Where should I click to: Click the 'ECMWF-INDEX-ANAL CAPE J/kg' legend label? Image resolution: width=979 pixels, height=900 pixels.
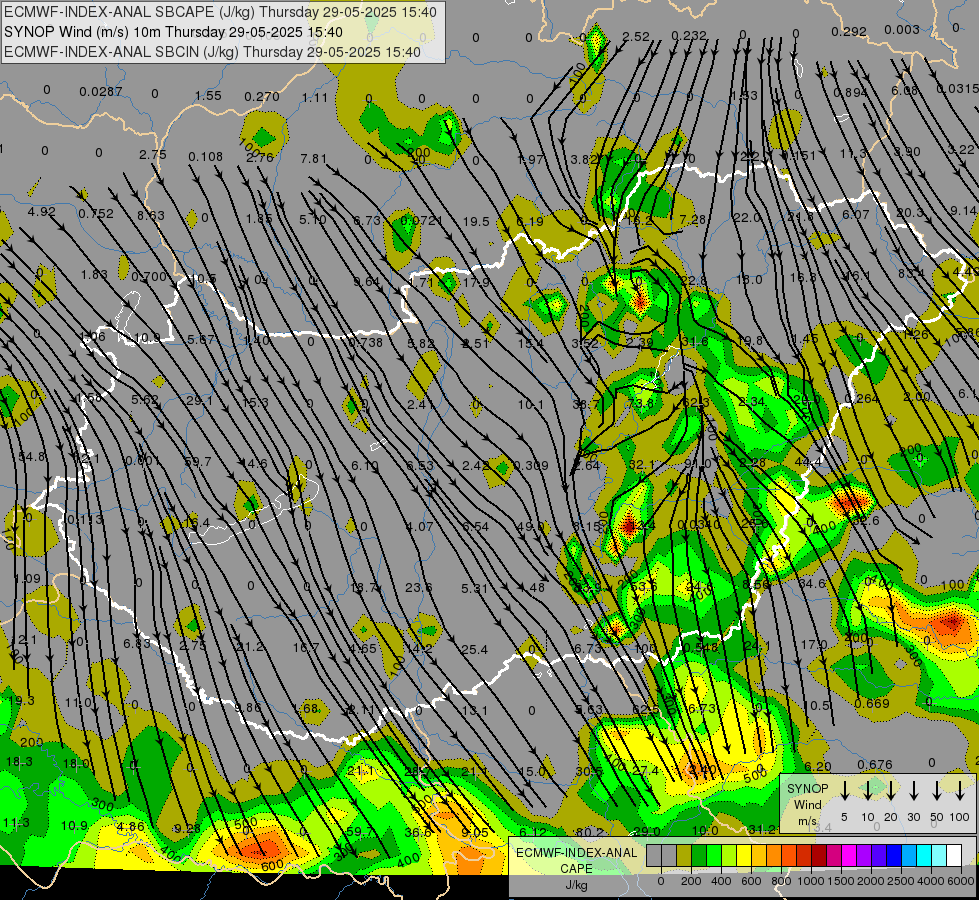[576, 868]
